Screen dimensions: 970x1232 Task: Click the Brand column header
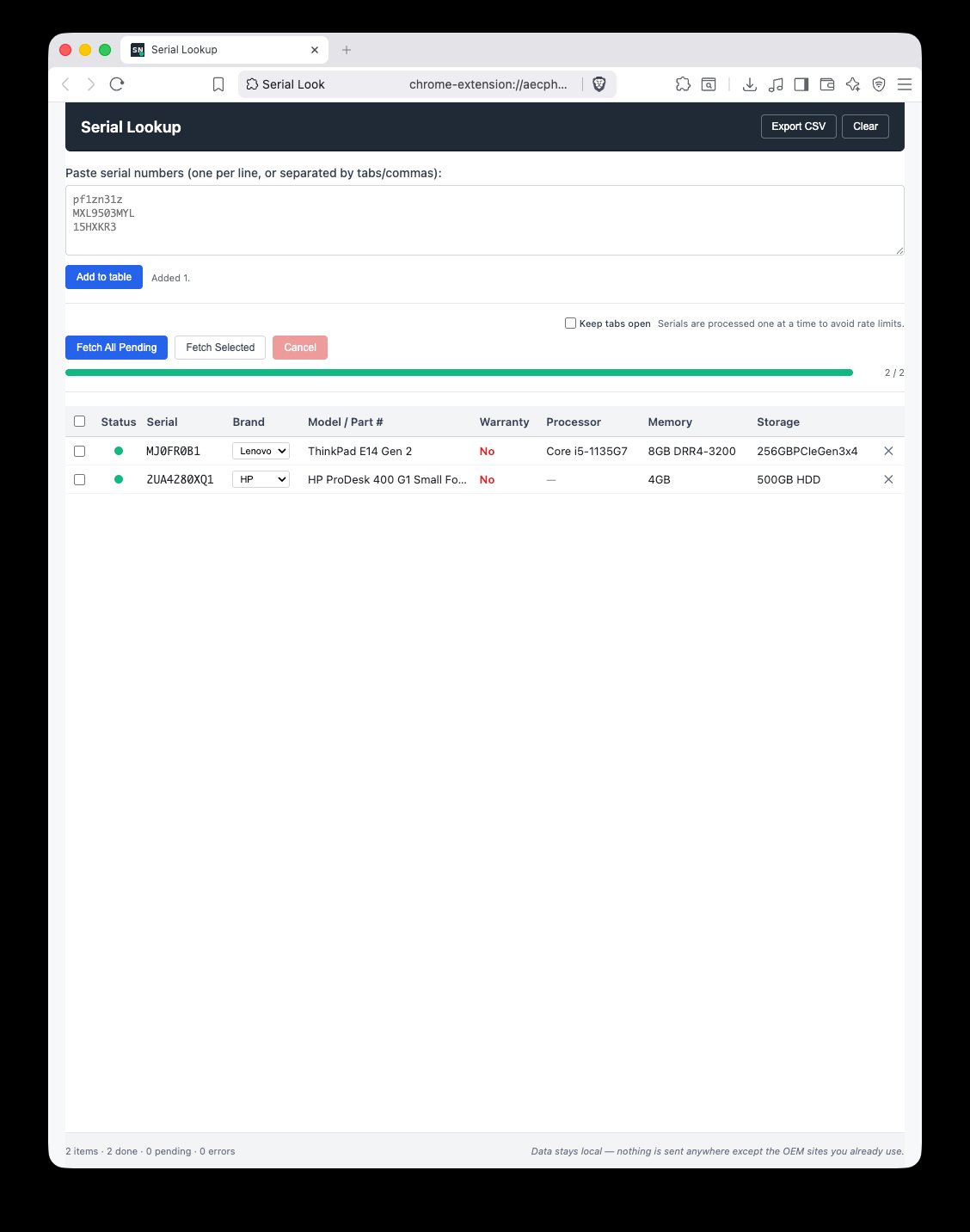(x=249, y=422)
